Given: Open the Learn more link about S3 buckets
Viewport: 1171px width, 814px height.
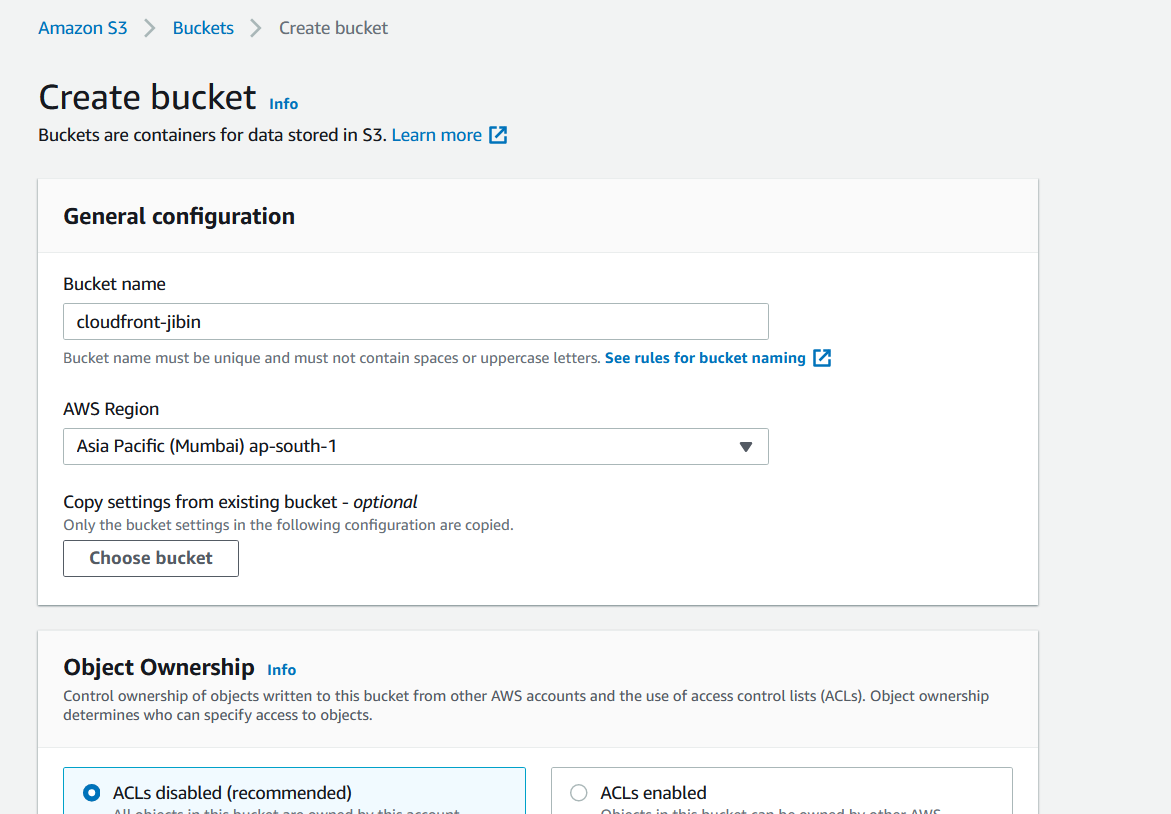Looking at the screenshot, I should click(x=437, y=134).
